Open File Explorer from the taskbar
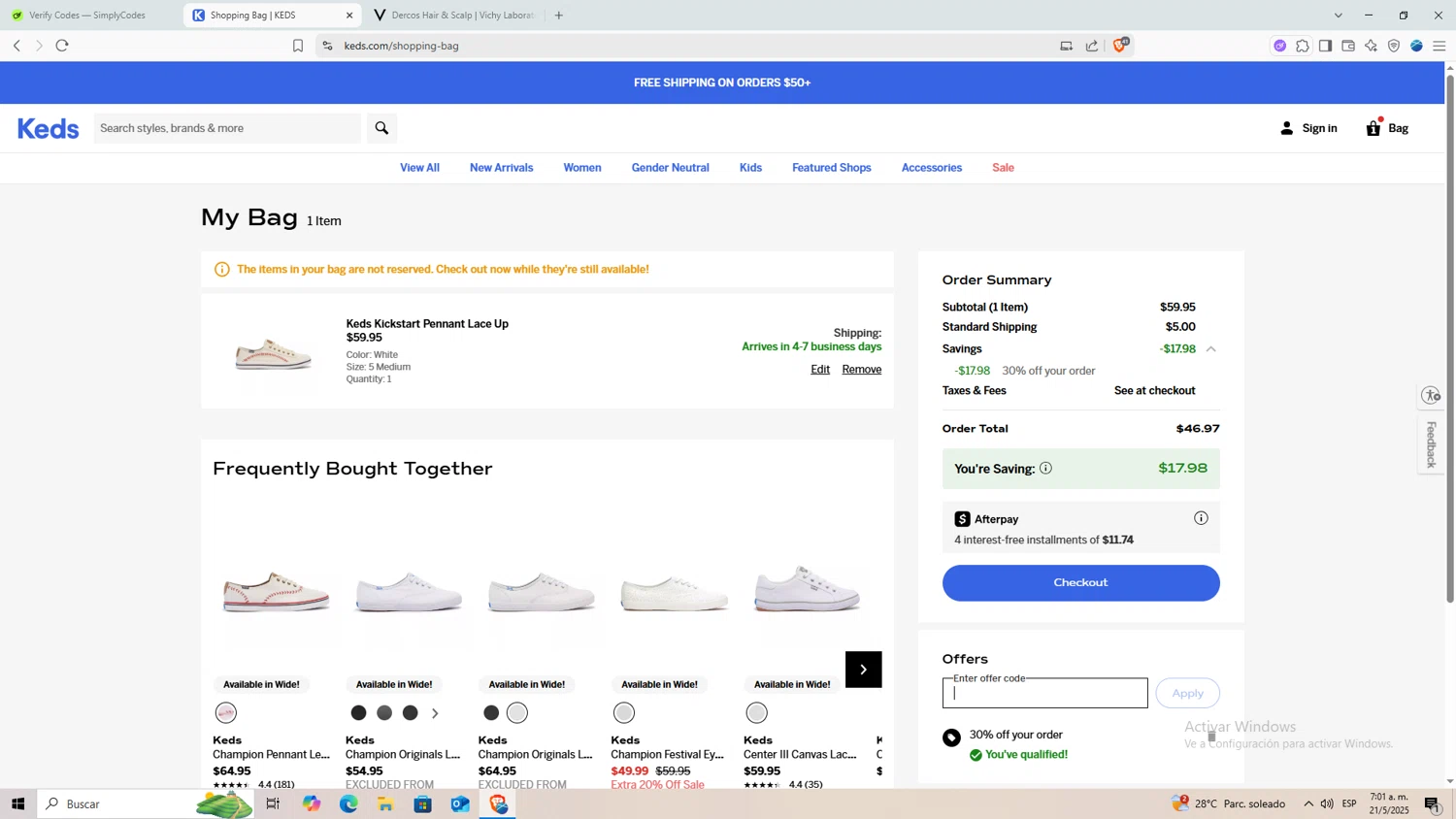This screenshot has width=1456, height=819. click(385, 803)
